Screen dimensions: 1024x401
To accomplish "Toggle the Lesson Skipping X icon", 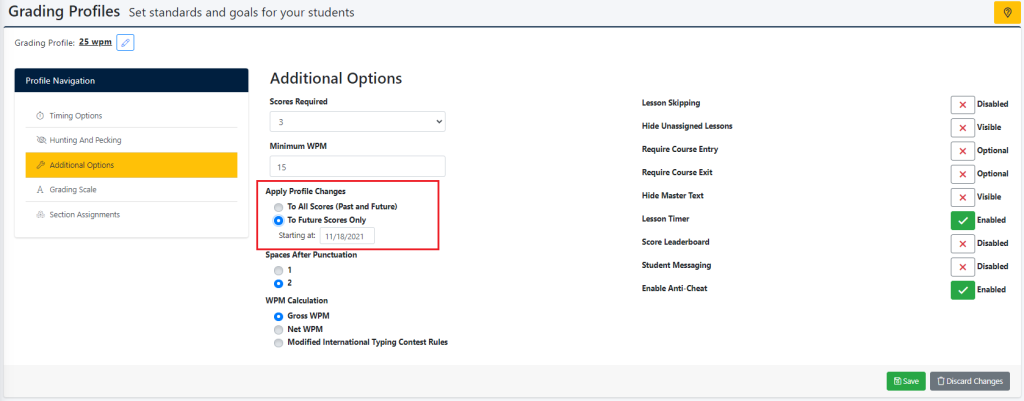I will (x=962, y=104).
